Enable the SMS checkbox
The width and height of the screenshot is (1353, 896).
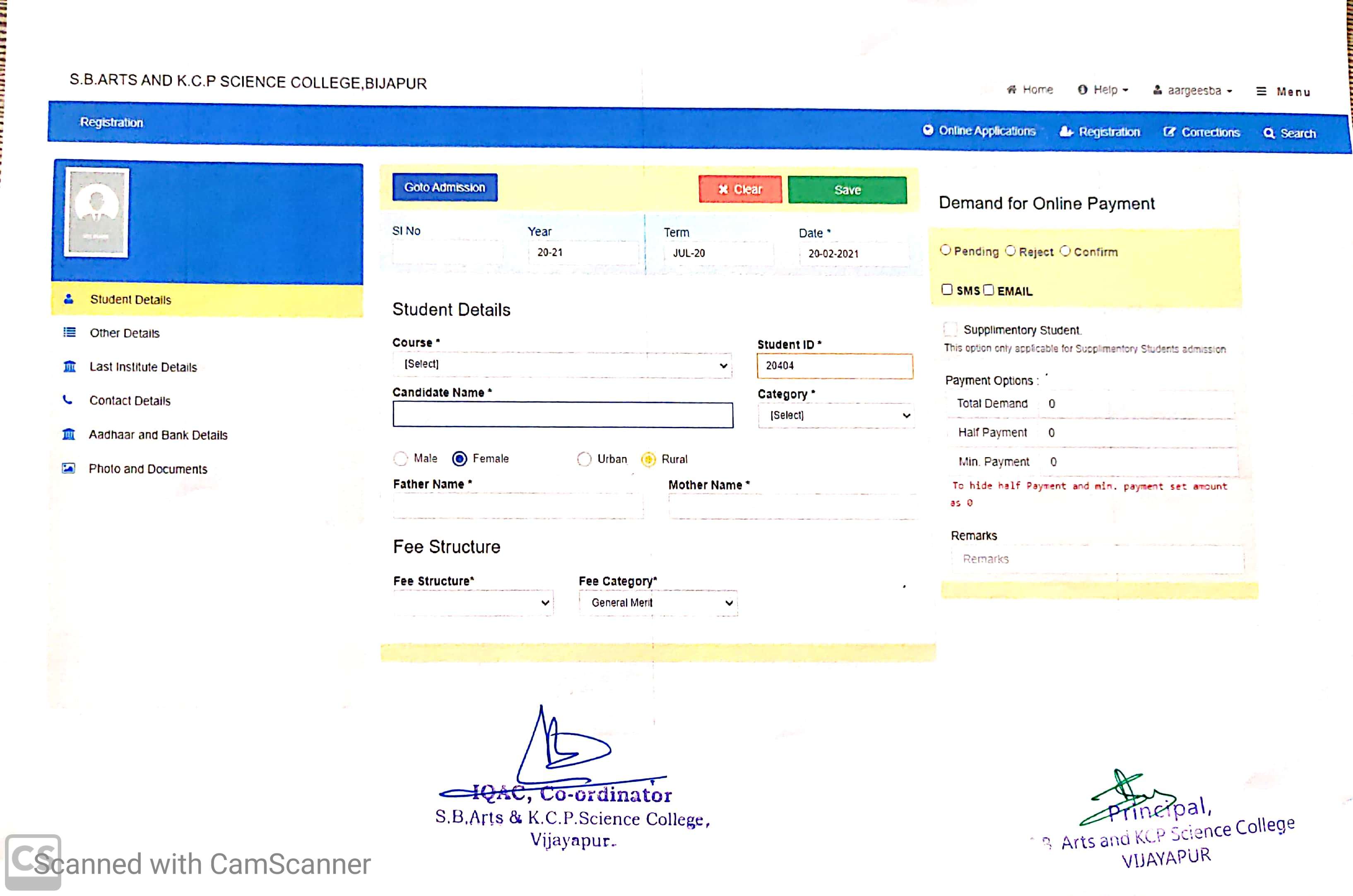pos(947,290)
